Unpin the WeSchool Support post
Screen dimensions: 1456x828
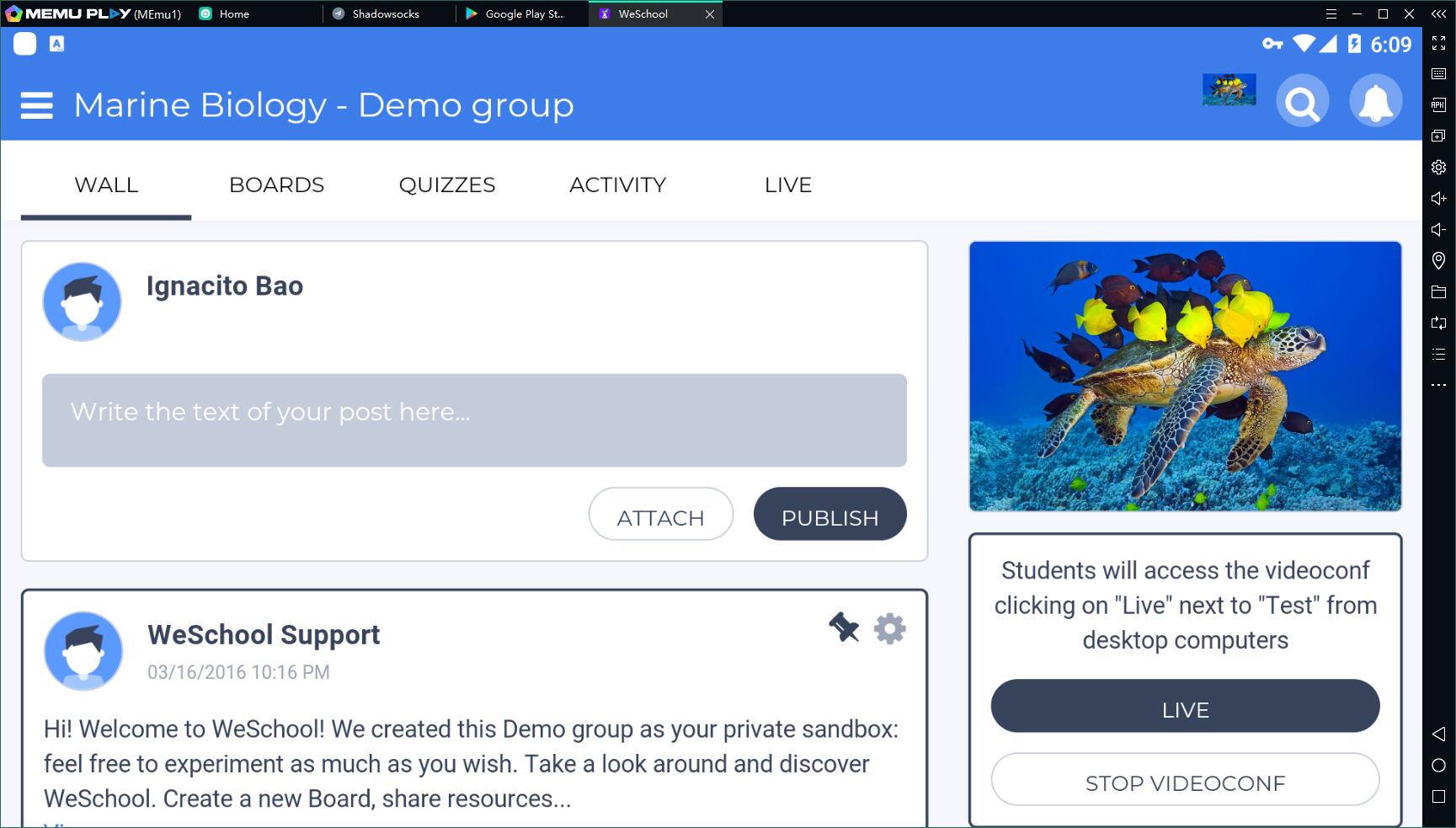pyautogui.click(x=843, y=628)
